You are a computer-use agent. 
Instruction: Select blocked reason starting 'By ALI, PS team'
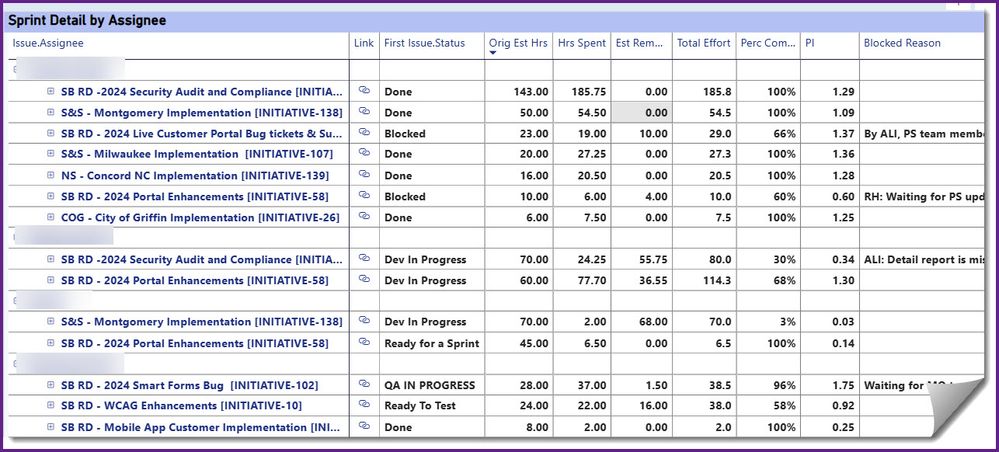(x=924, y=134)
